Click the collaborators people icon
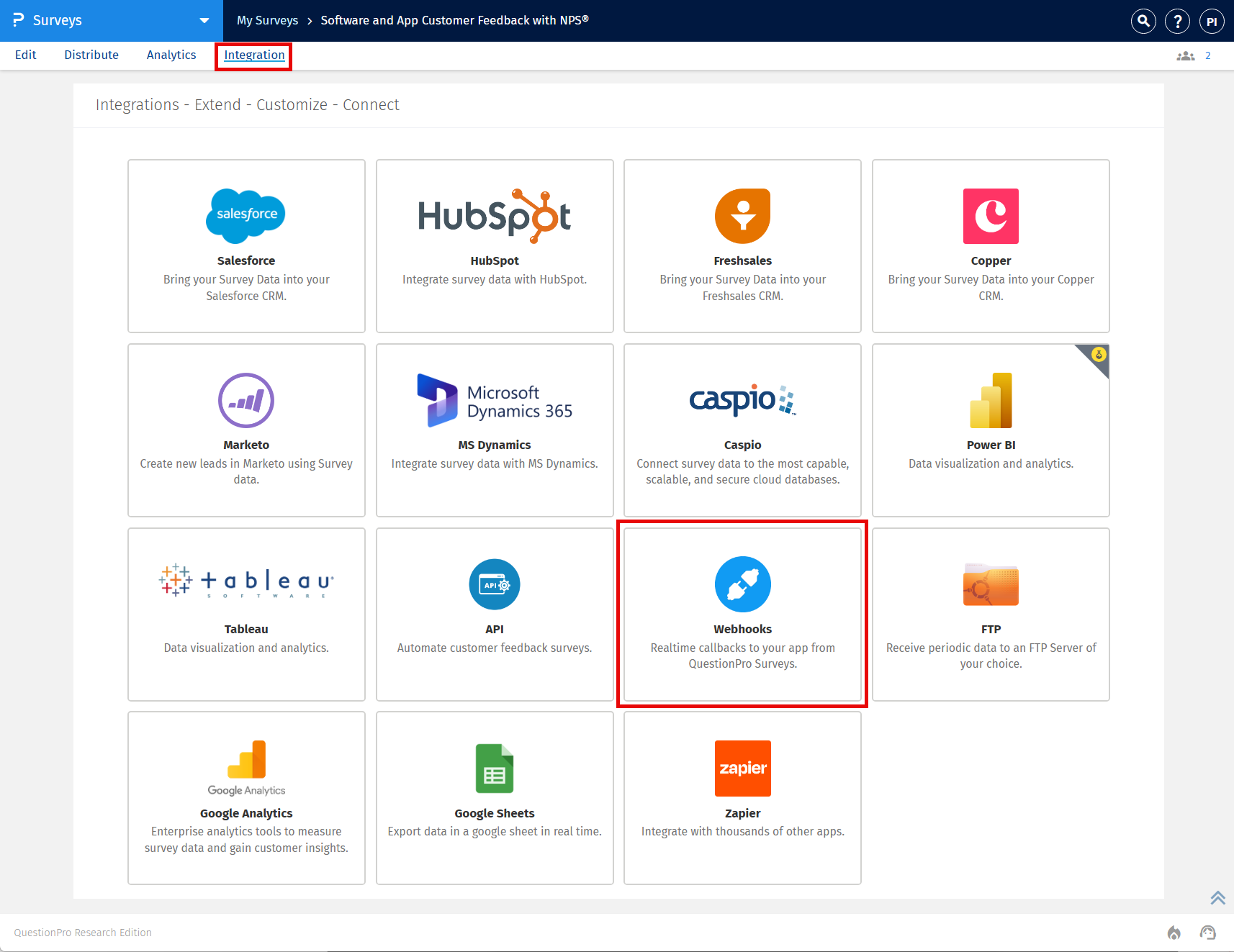The width and height of the screenshot is (1234, 952). click(x=1186, y=55)
